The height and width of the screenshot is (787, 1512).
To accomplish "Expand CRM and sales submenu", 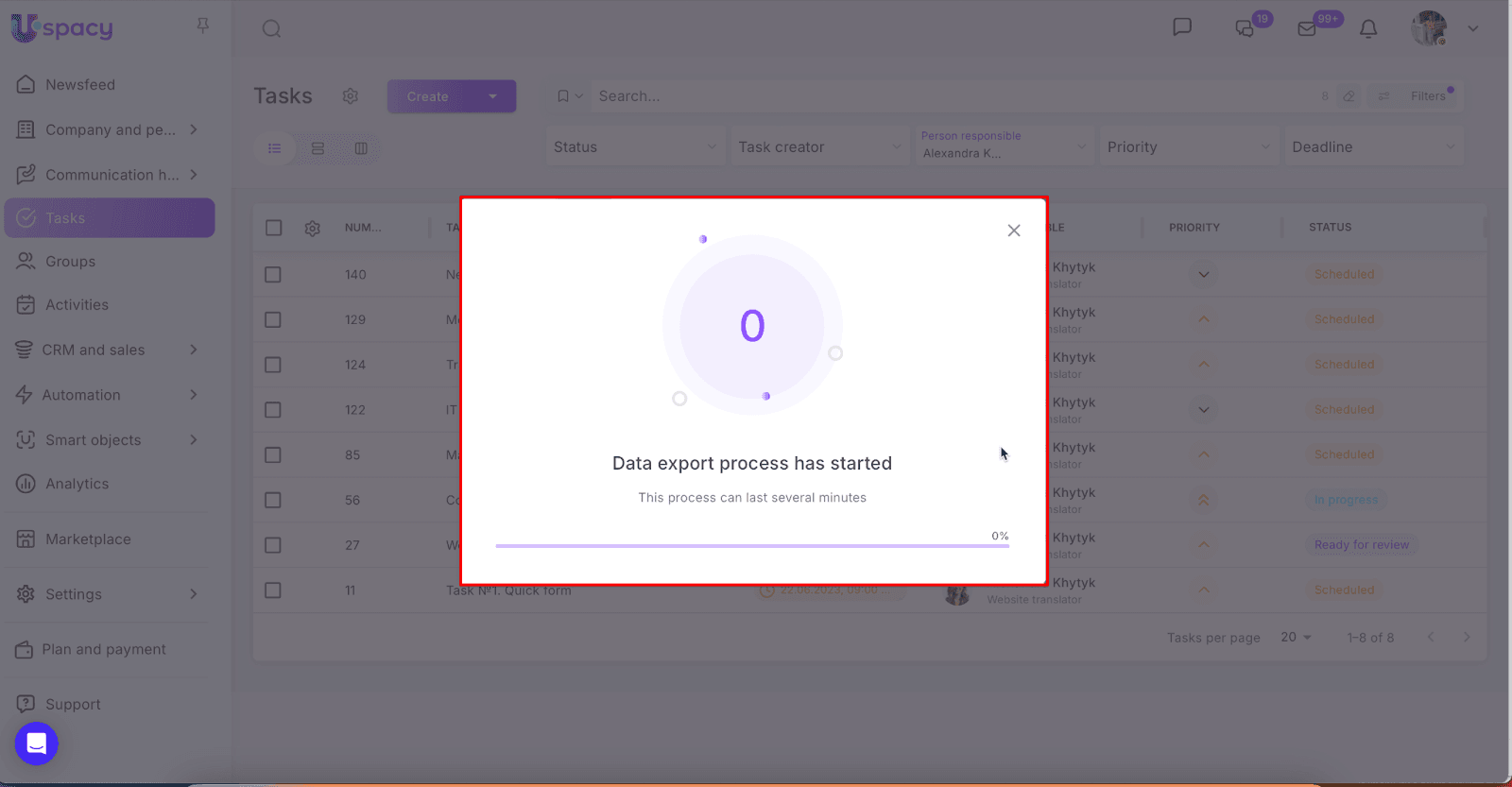I will [194, 350].
